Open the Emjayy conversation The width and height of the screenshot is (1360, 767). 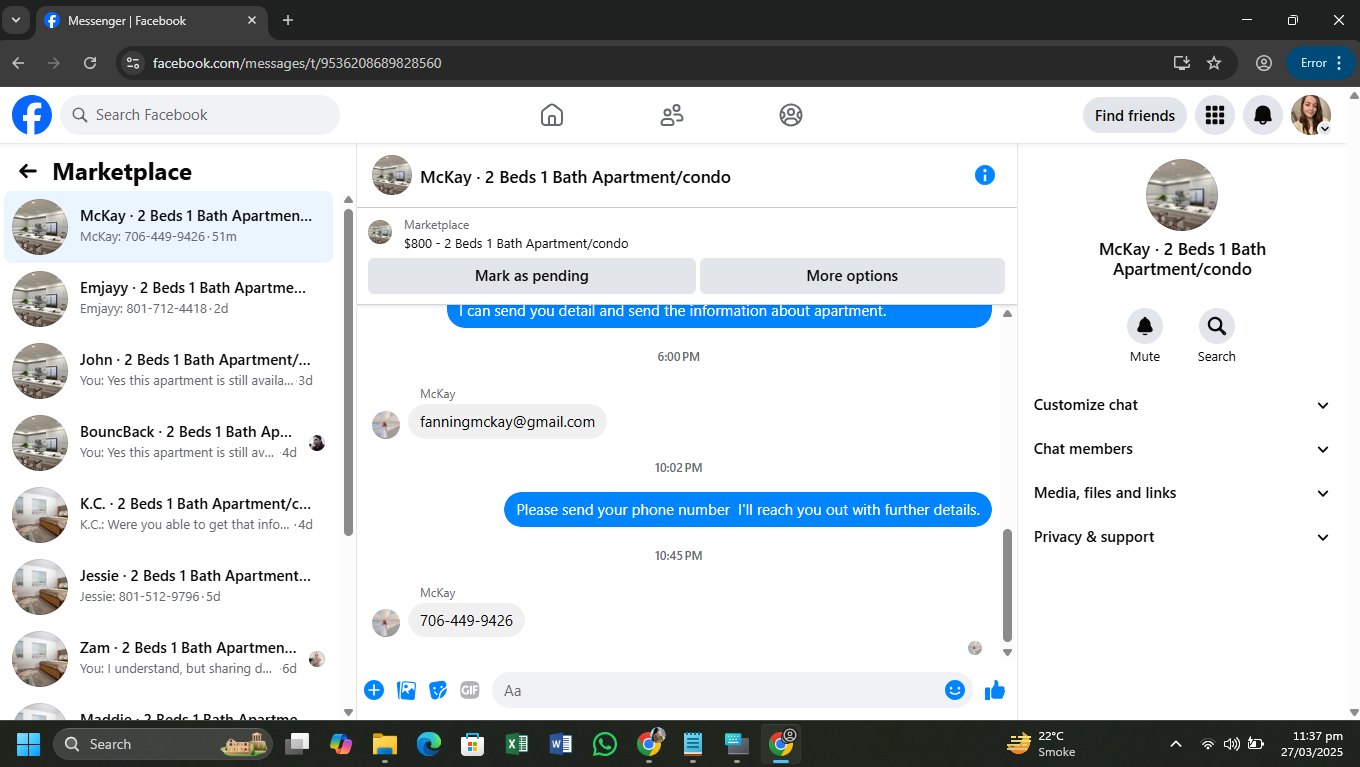[168, 299]
